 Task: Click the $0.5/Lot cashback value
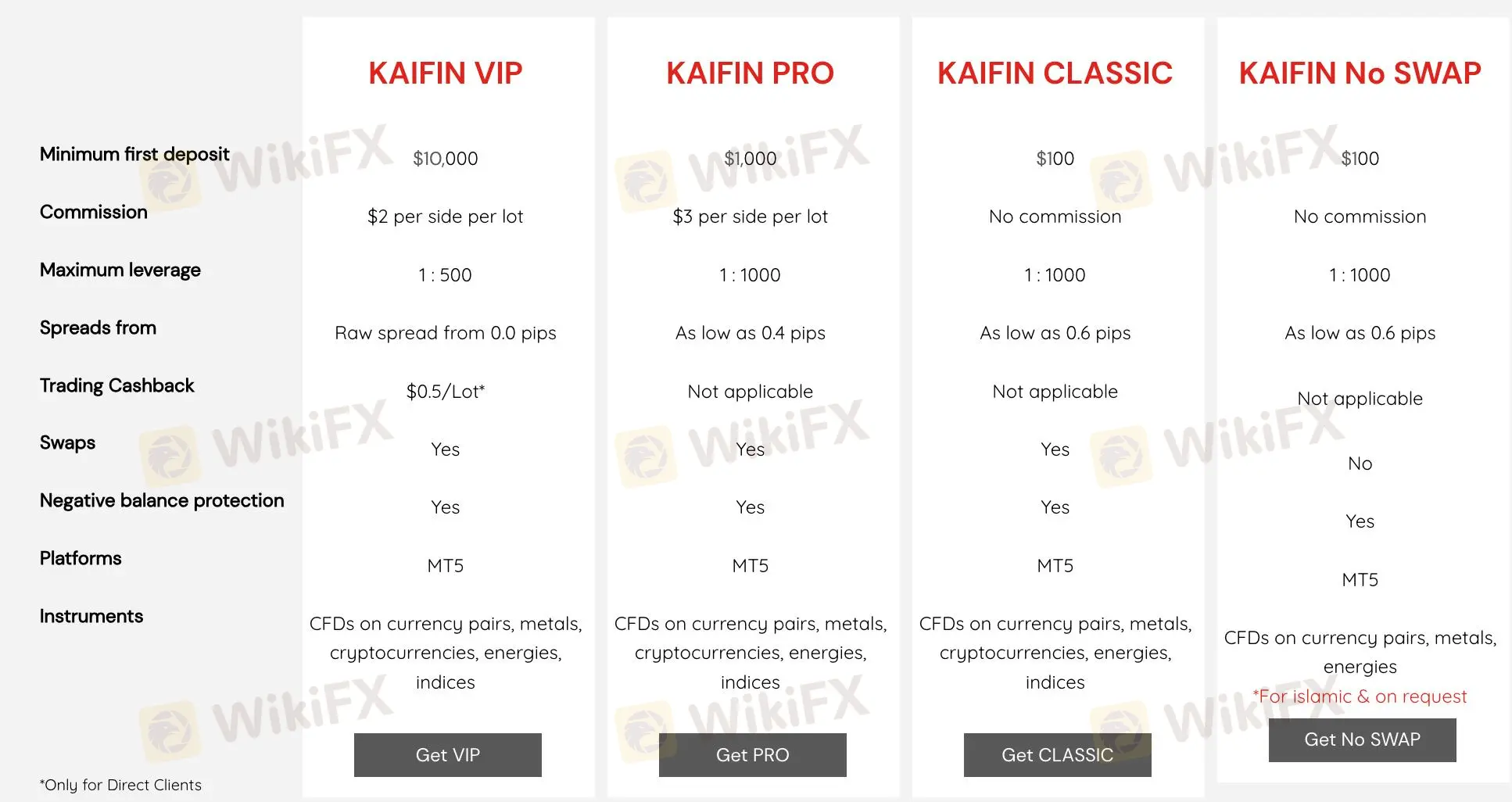445,392
